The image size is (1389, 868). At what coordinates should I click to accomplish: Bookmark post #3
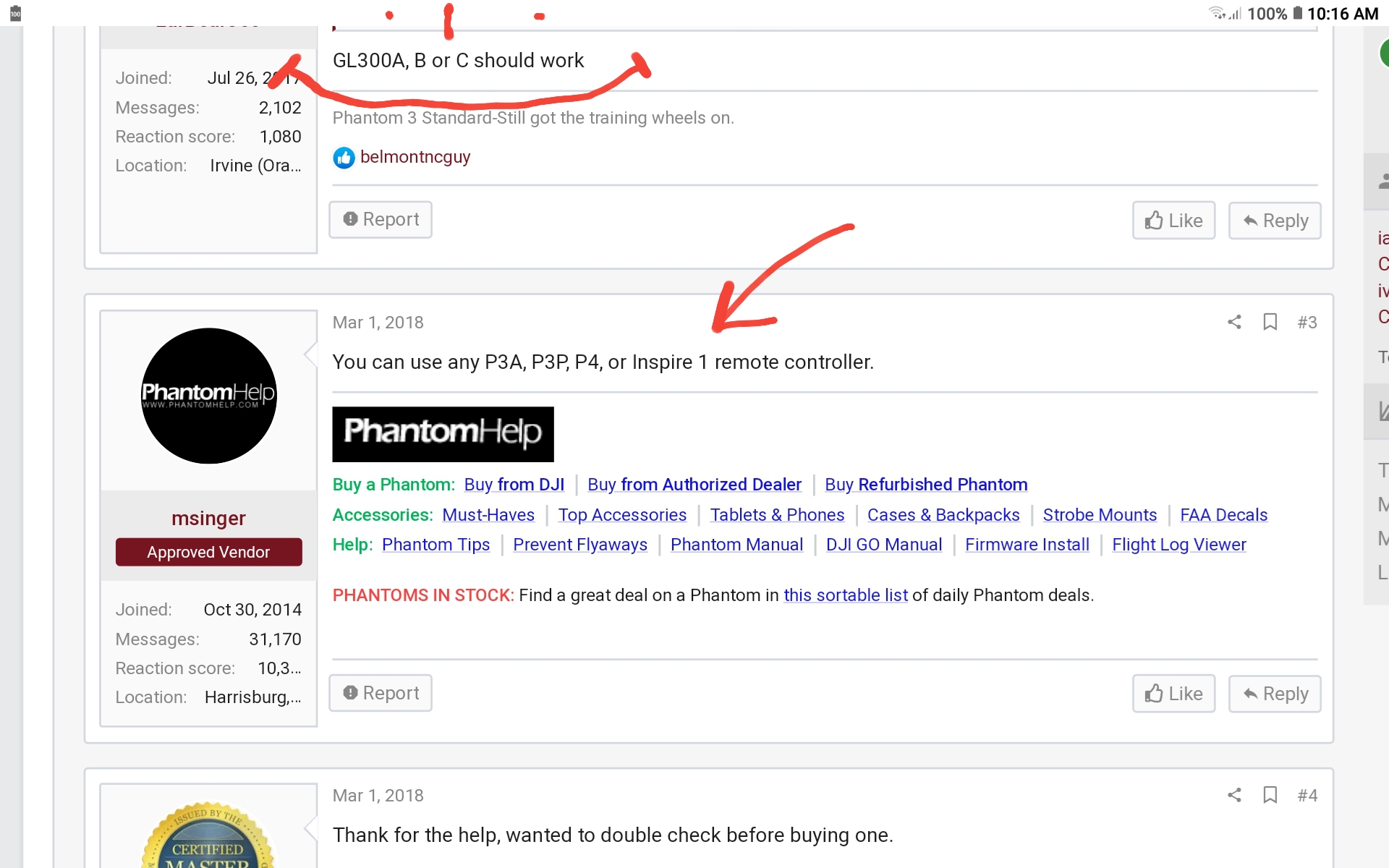(1270, 322)
